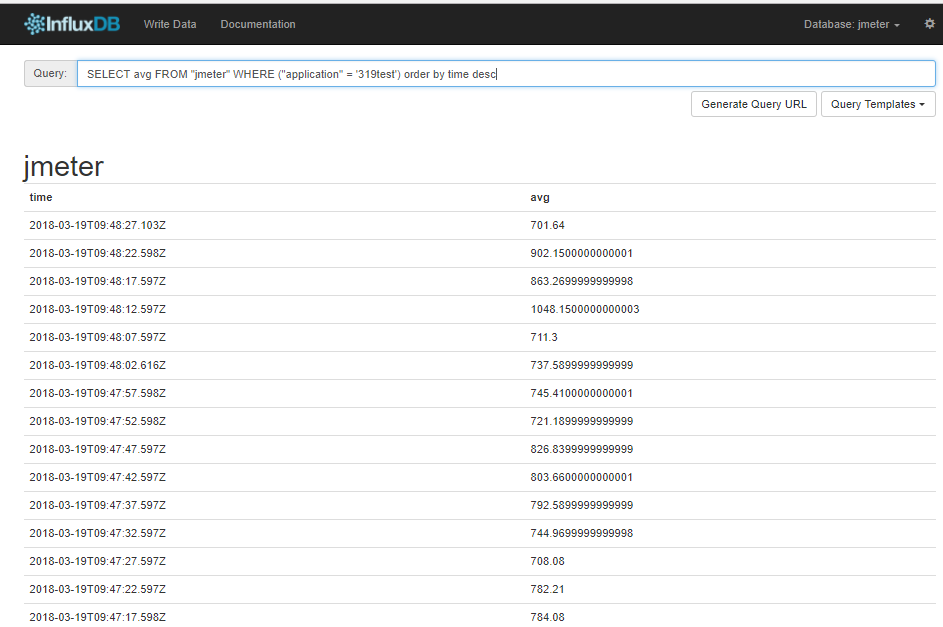Select timestamp 2018-03-19T09:47:17.598Z
943x627 pixels.
97,617
